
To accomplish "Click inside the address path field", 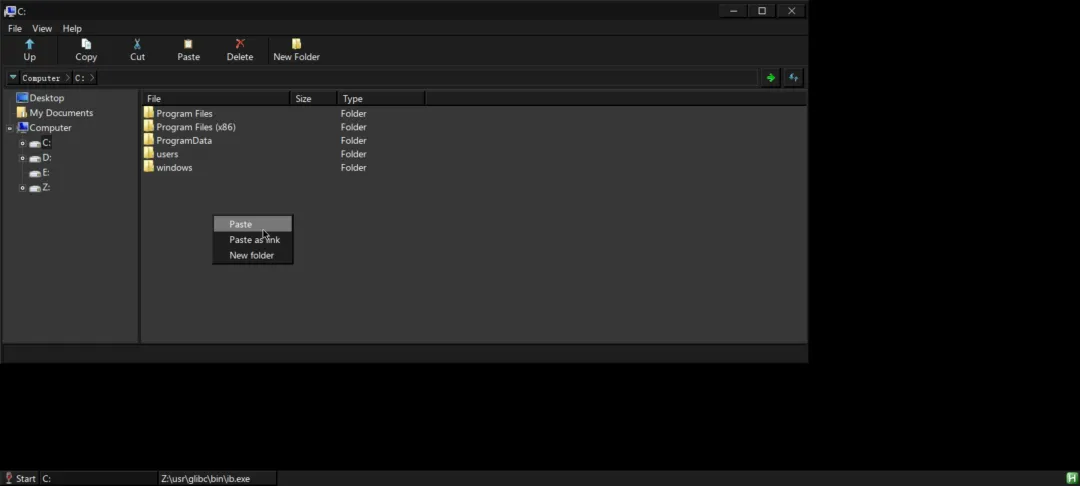I will pos(427,78).
